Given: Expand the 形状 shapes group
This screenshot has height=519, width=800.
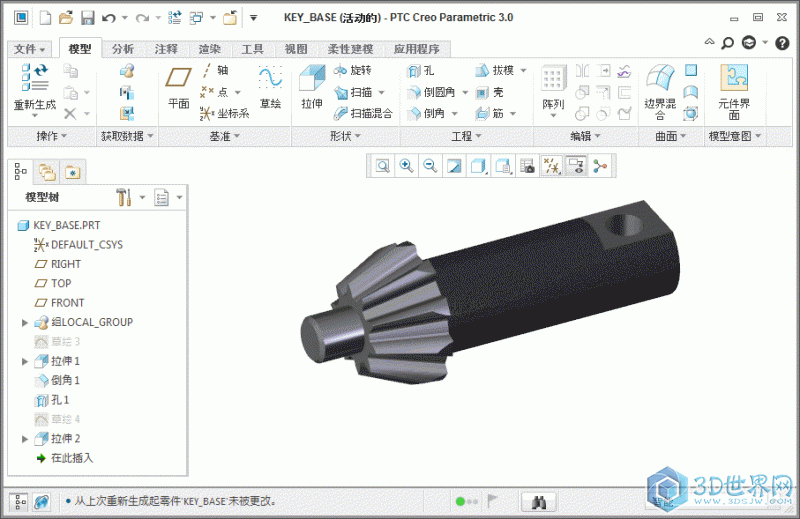Looking at the screenshot, I should (x=345, y=136).
